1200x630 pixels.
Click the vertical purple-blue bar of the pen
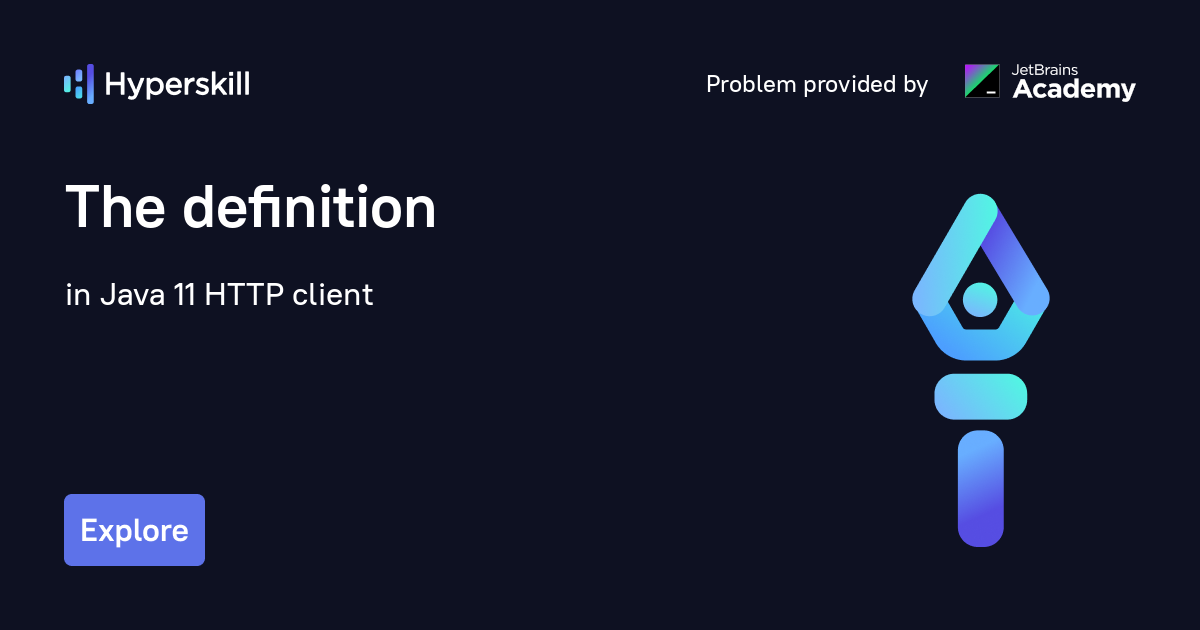tap(980, 489)
